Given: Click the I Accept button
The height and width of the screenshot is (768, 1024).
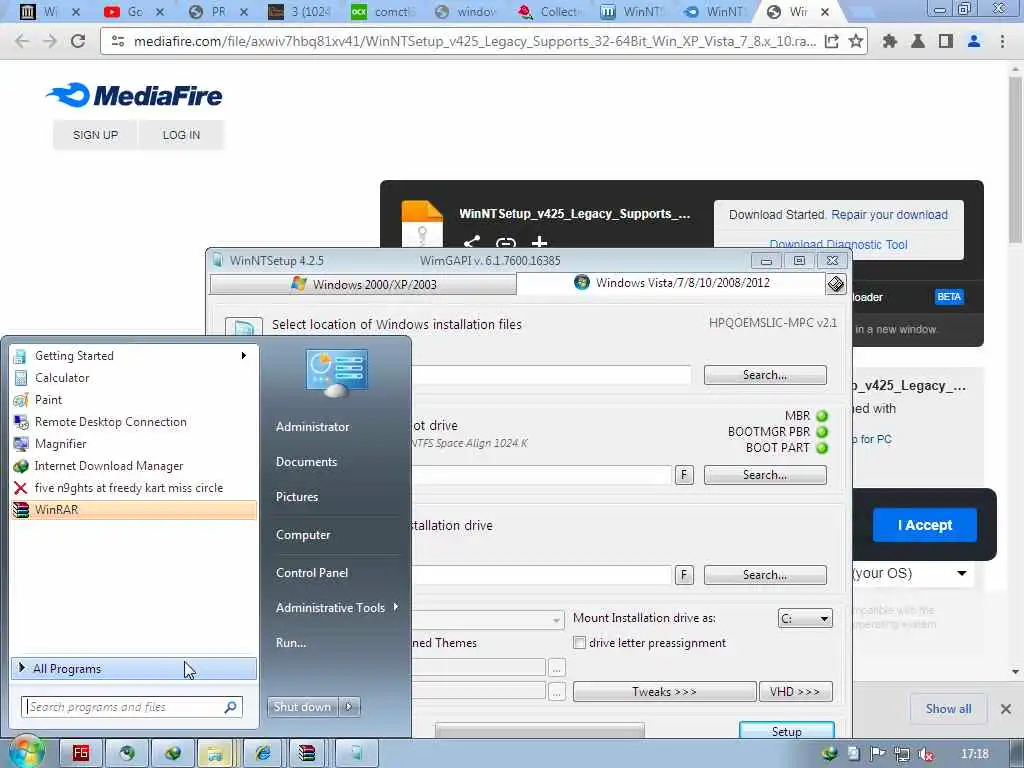Looking at the screenshot, I should click(x=925, y=525).
